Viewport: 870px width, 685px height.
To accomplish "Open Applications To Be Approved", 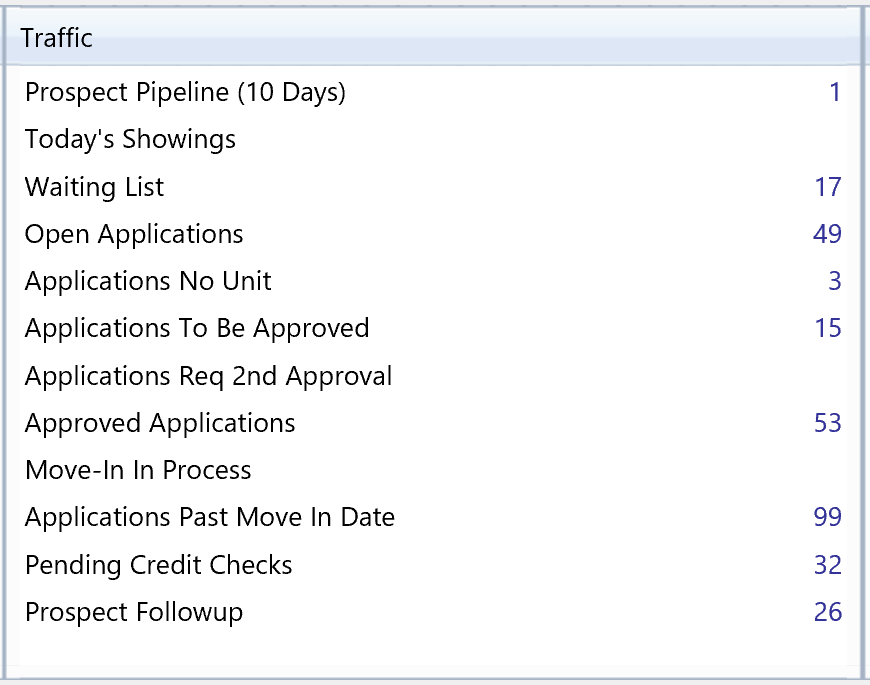I will coord(197,328).
